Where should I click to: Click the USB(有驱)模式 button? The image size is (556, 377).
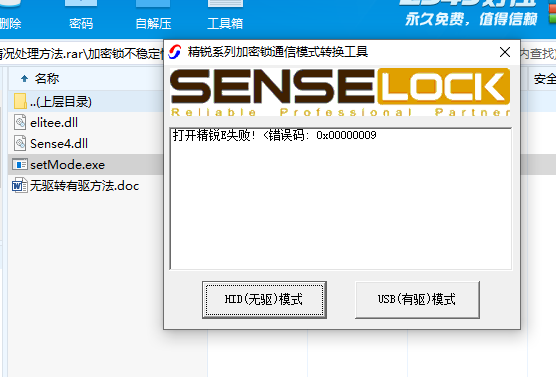(417, 300)
